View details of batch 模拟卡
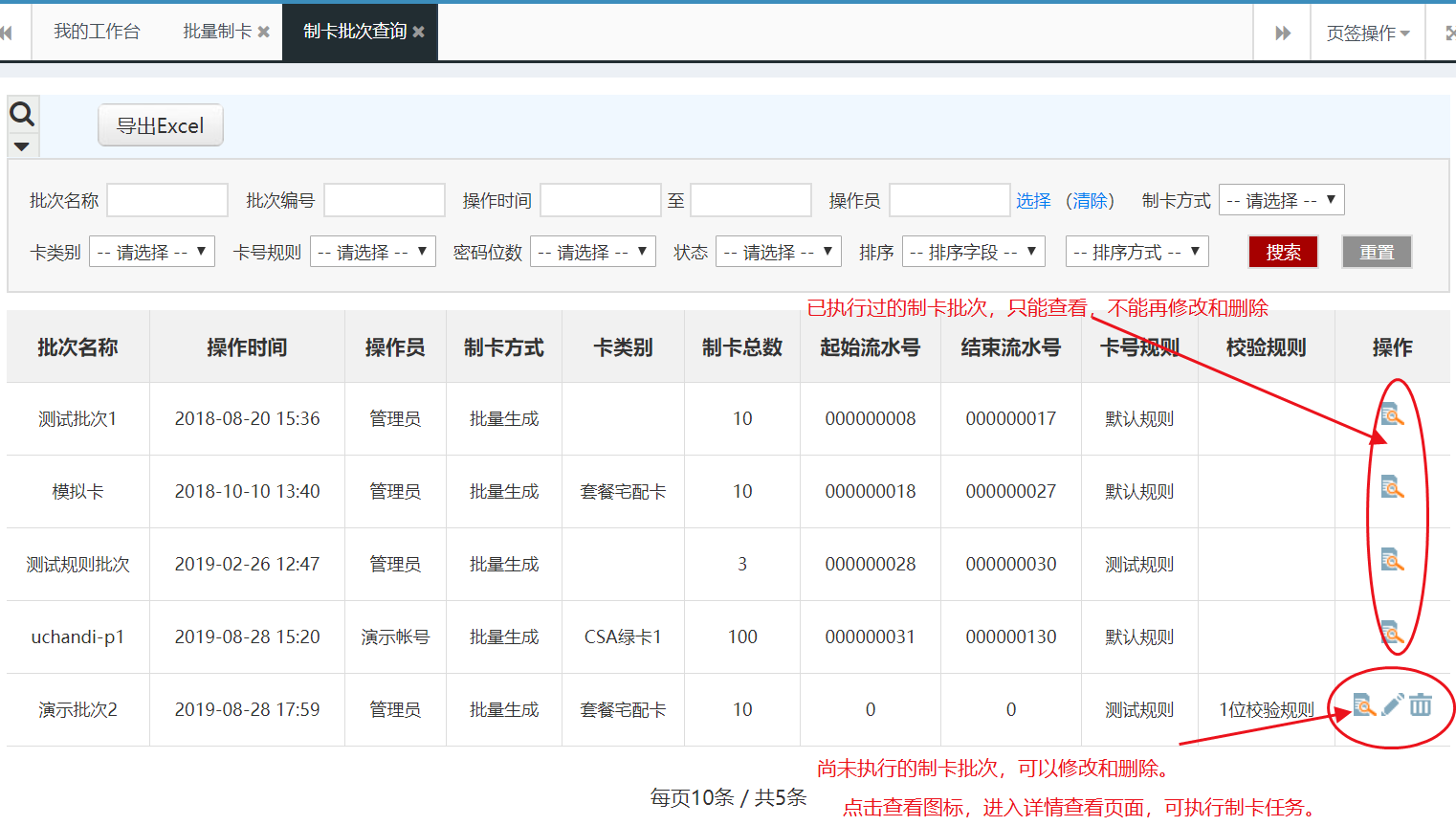 (x=1392, y=487)
